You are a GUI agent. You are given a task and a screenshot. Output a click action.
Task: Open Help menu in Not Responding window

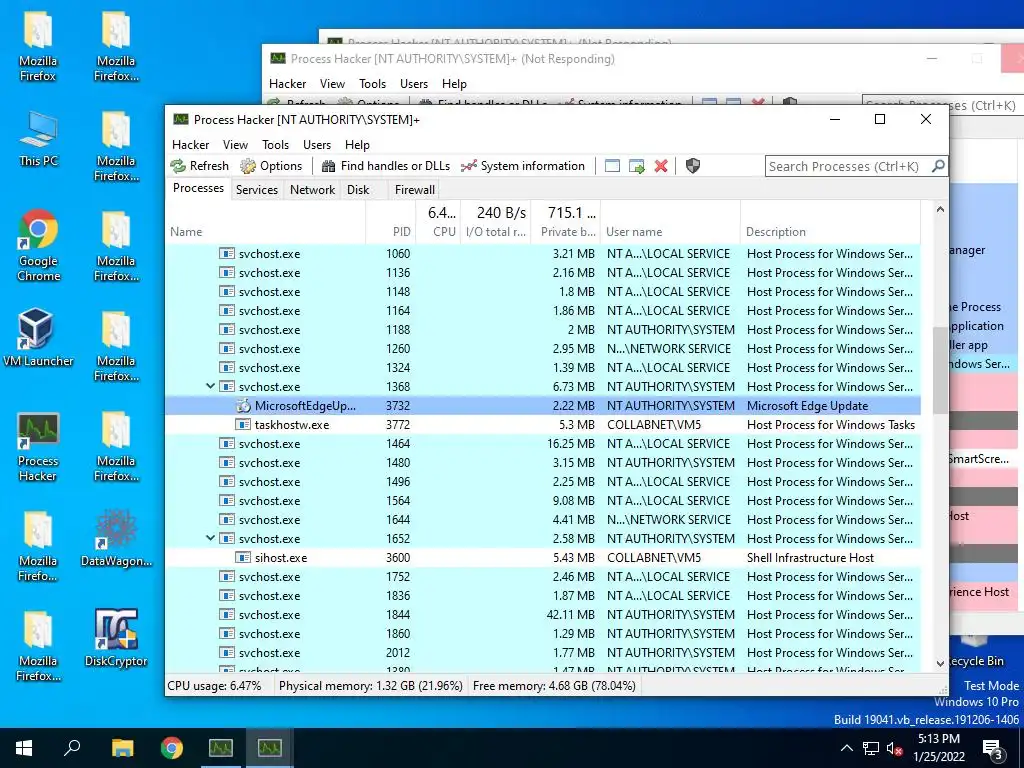click(454, 84)
